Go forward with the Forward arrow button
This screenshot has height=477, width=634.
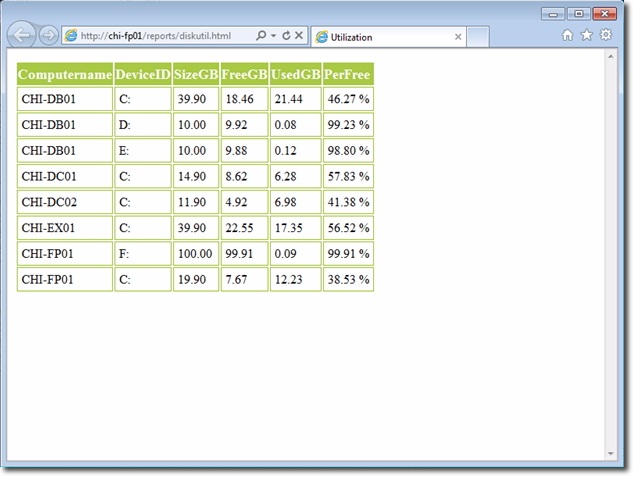pos(49,36)
